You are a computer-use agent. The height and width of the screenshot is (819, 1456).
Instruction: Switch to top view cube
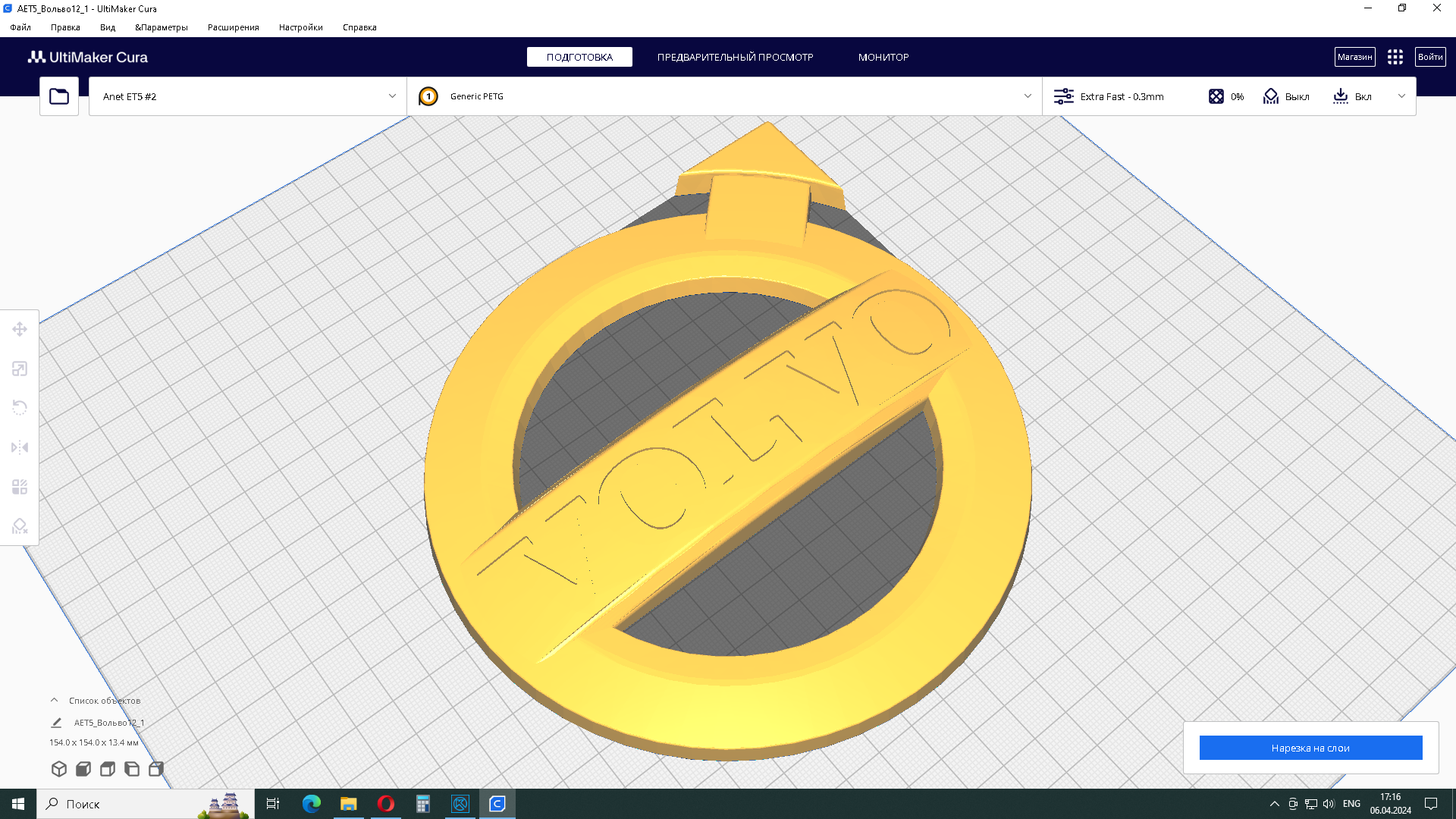coord(108,769)
